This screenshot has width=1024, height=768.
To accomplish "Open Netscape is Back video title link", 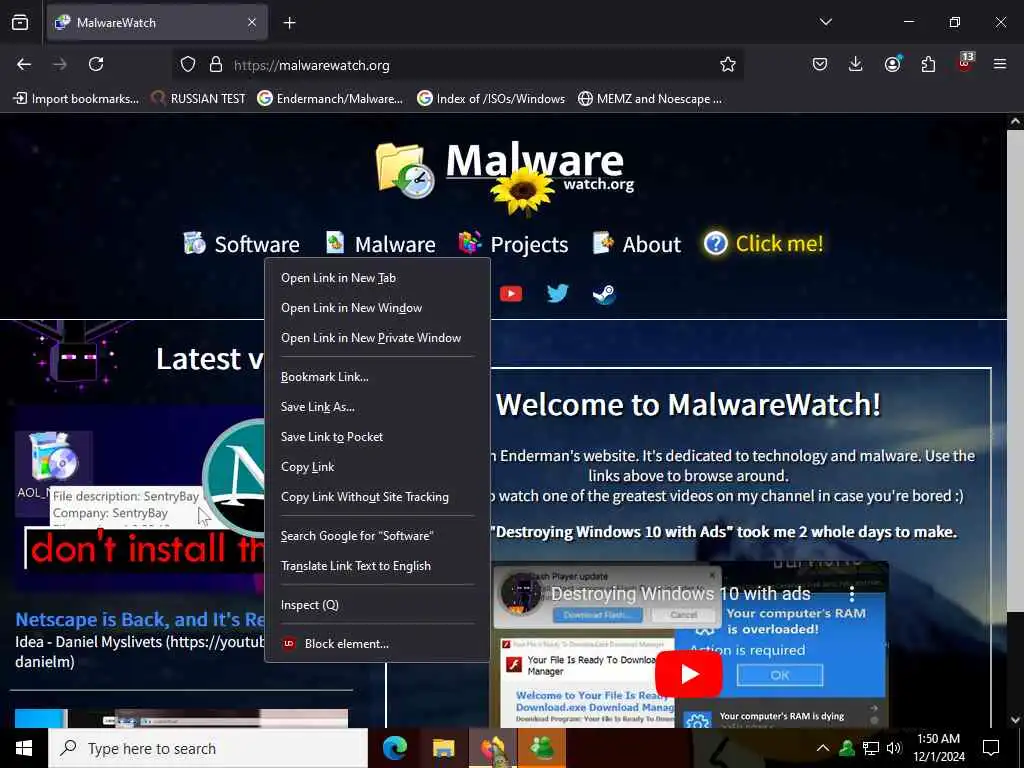I will (x=140, y=619).
